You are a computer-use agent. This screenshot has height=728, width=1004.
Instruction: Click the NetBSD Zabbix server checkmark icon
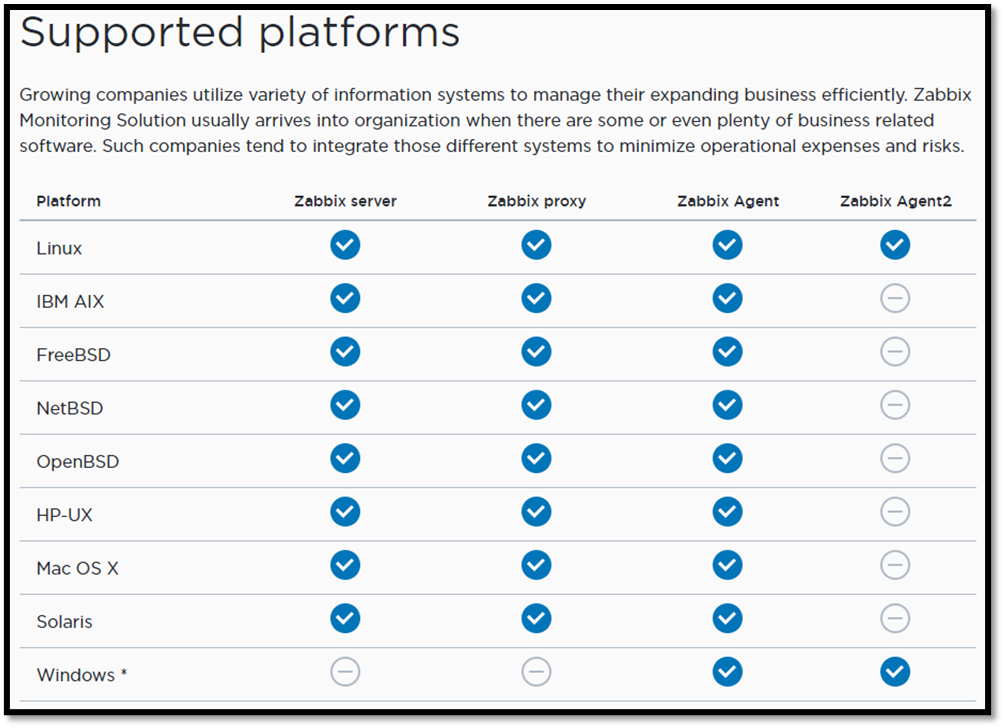[x=345, y=405]
